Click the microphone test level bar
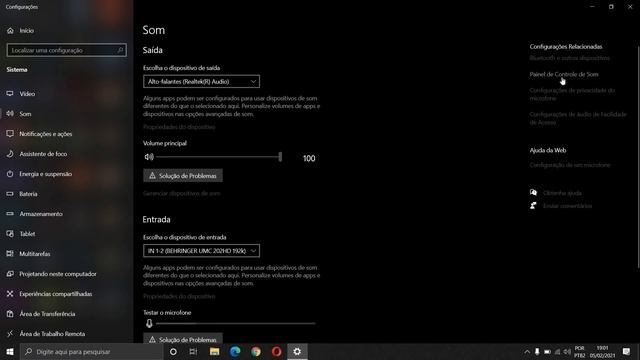The height and width of the screenshot is (360, 640). [236, 323]
